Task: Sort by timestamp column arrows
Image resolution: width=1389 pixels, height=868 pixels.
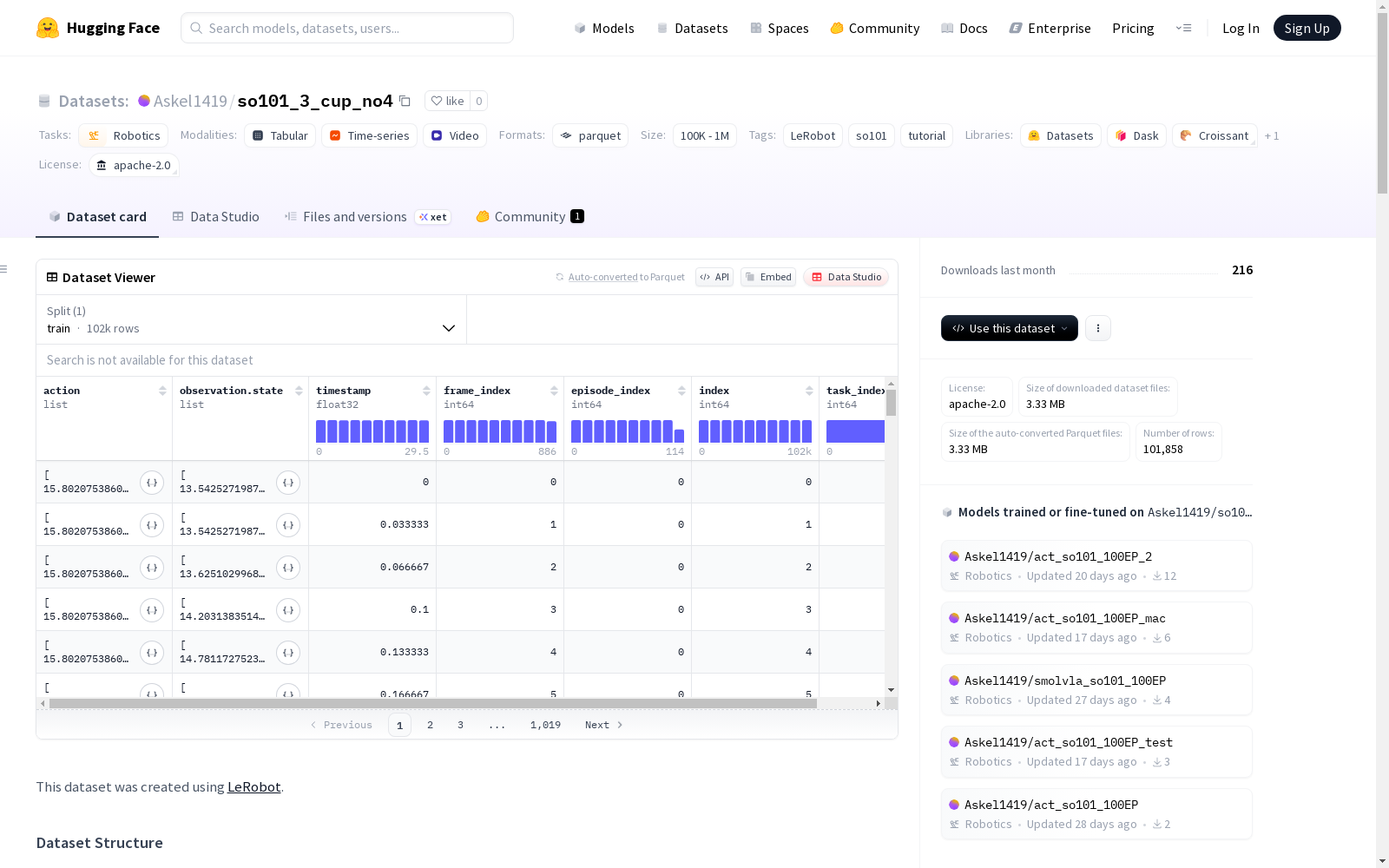Action: tap(426, 391)
